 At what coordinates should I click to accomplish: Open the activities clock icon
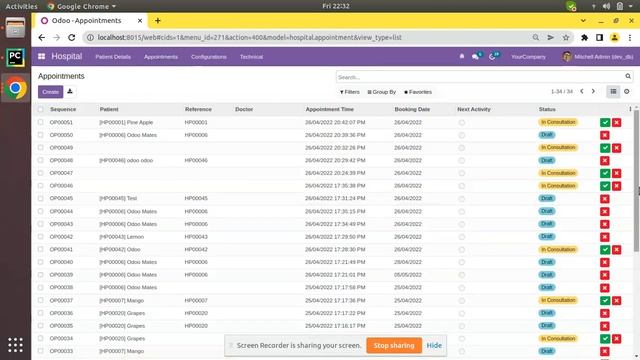493,56
